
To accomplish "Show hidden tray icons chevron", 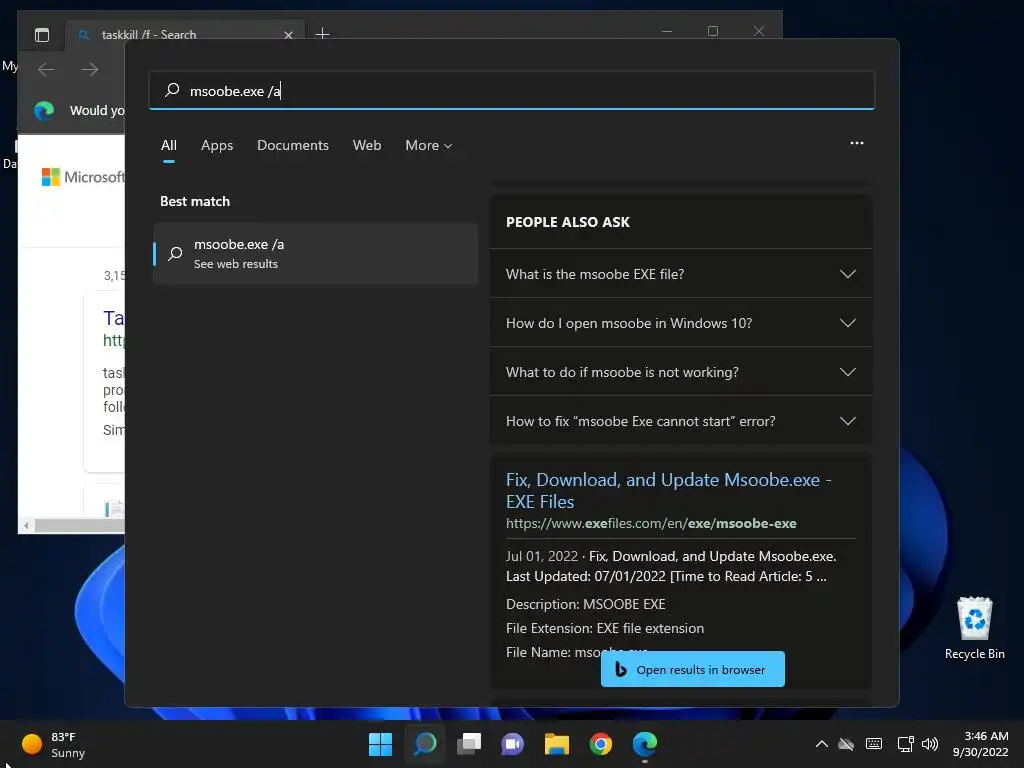I will point(822,744).
